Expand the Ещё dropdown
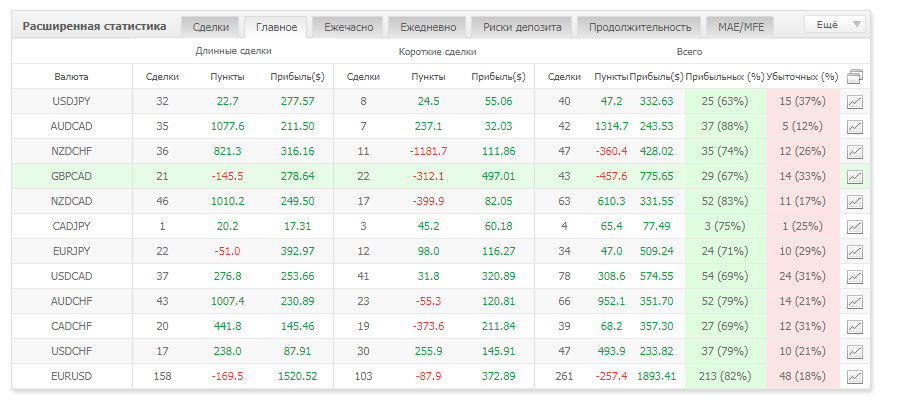The width and height of the screenshot is (912, 409). [835, 24]
